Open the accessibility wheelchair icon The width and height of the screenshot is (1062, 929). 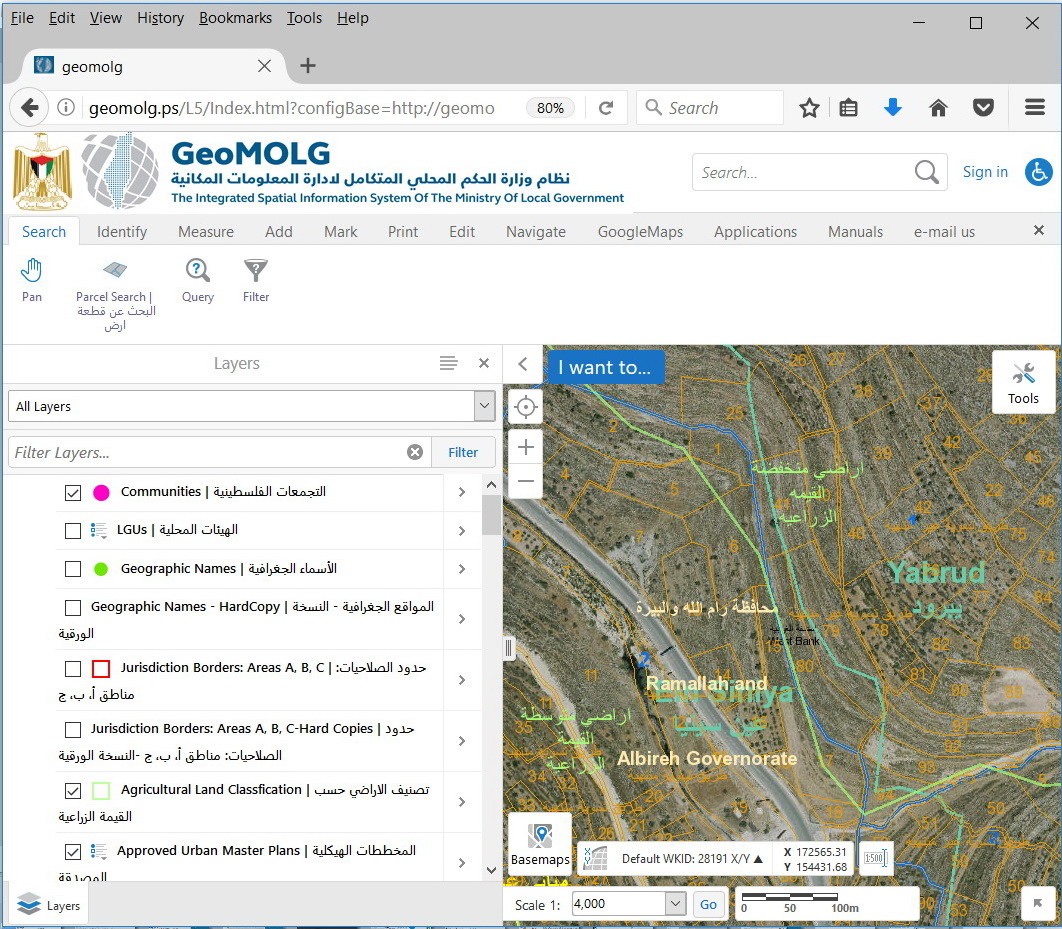pyautogui.click(x=1038, y=172)
